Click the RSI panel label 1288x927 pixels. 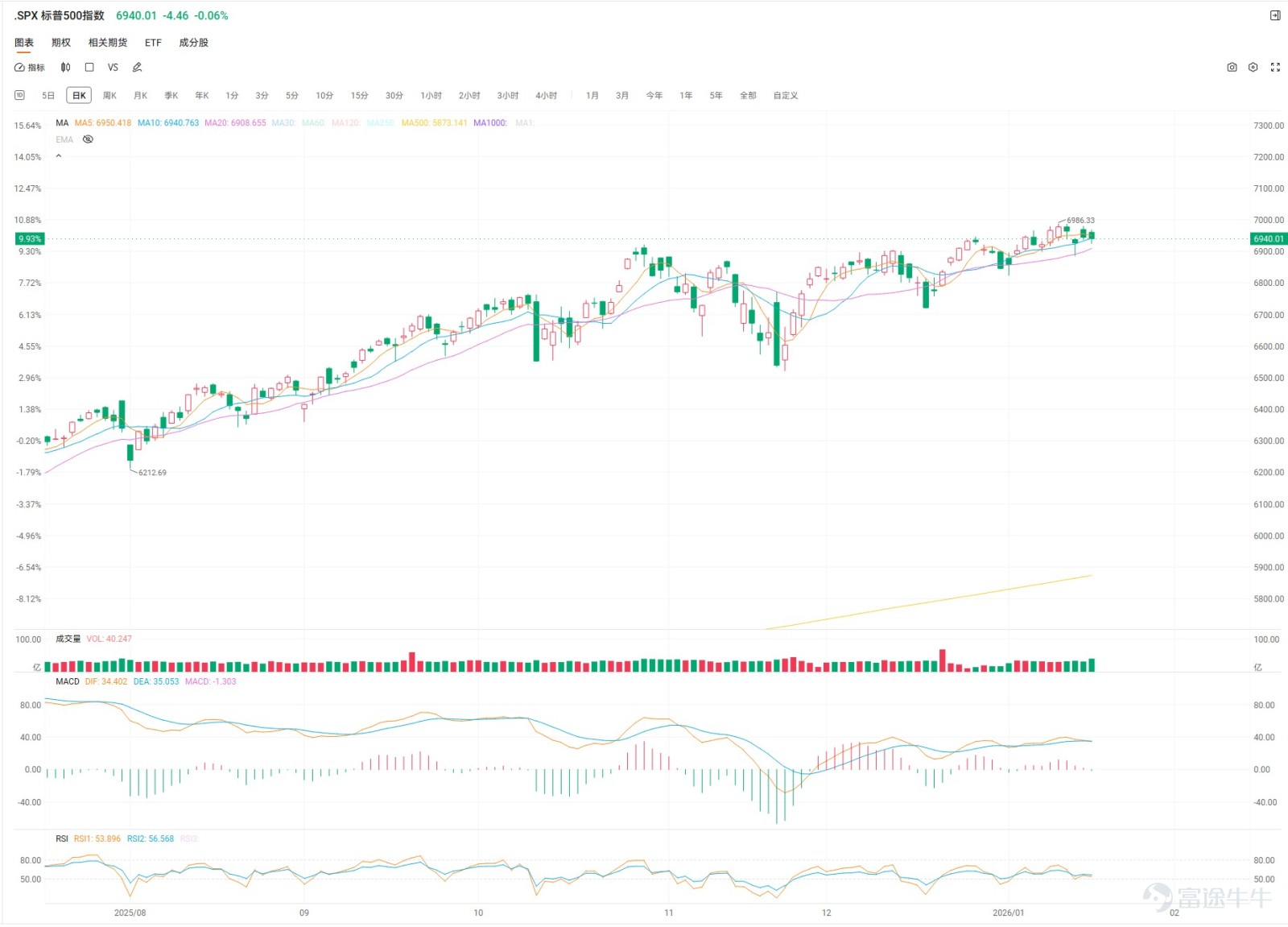coord(62,838)
